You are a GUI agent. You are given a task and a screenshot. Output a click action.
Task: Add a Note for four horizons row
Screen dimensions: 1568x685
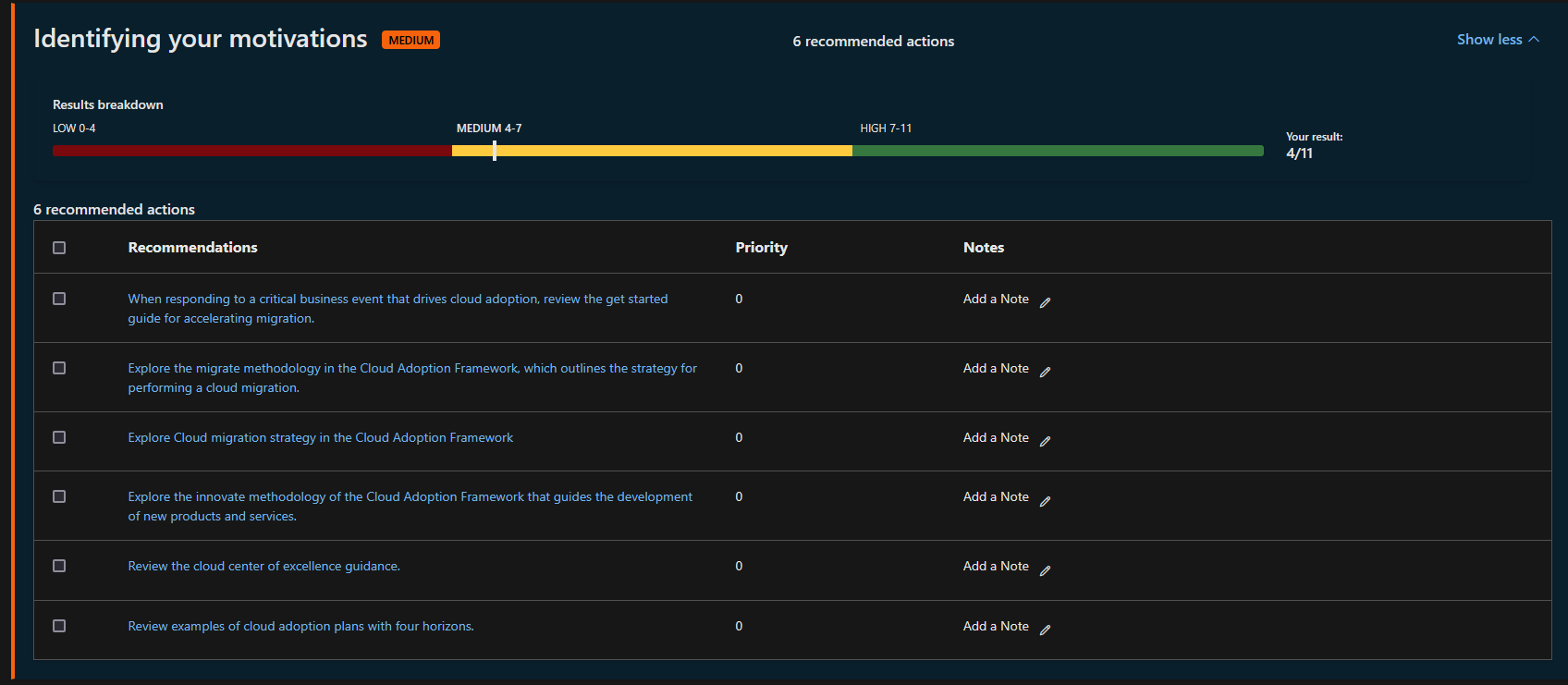pyautogui.click(x=996, y=626)
